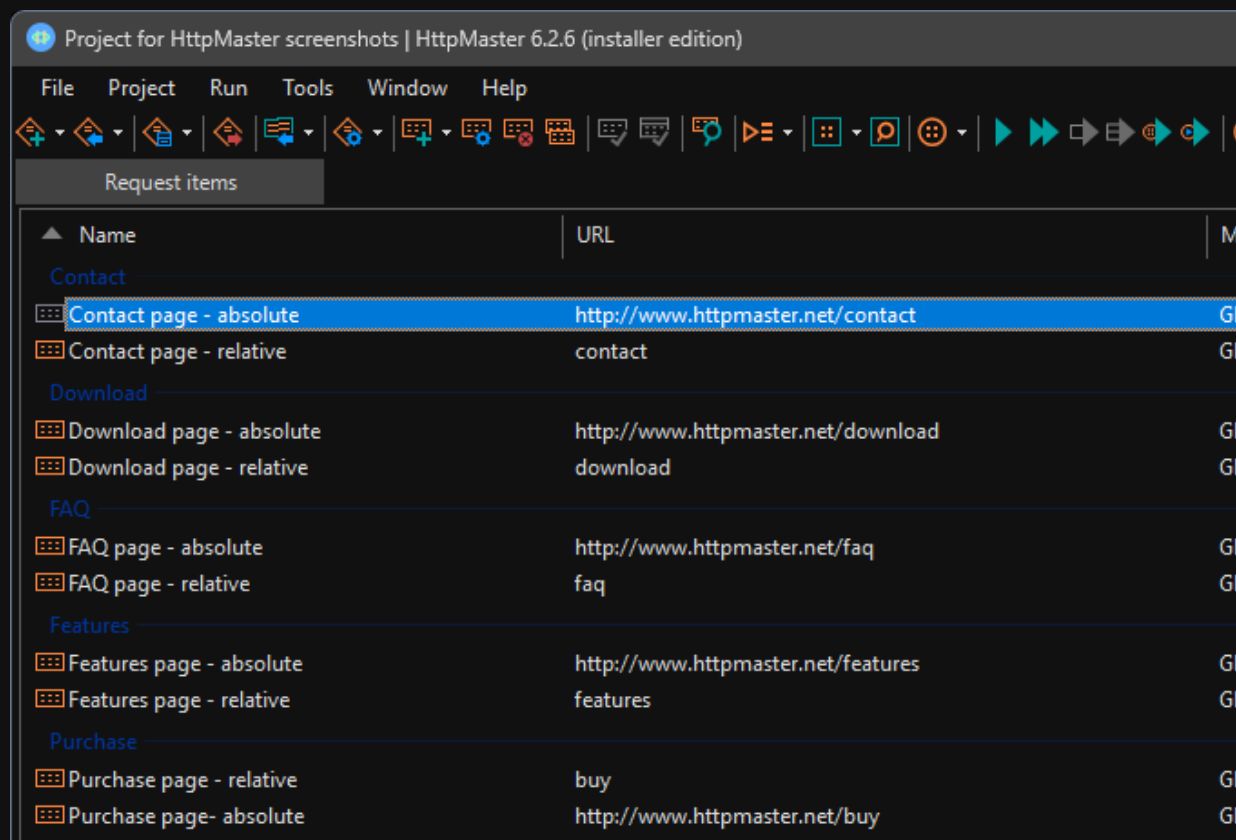Add a new request item

click(x=415, y=131)
